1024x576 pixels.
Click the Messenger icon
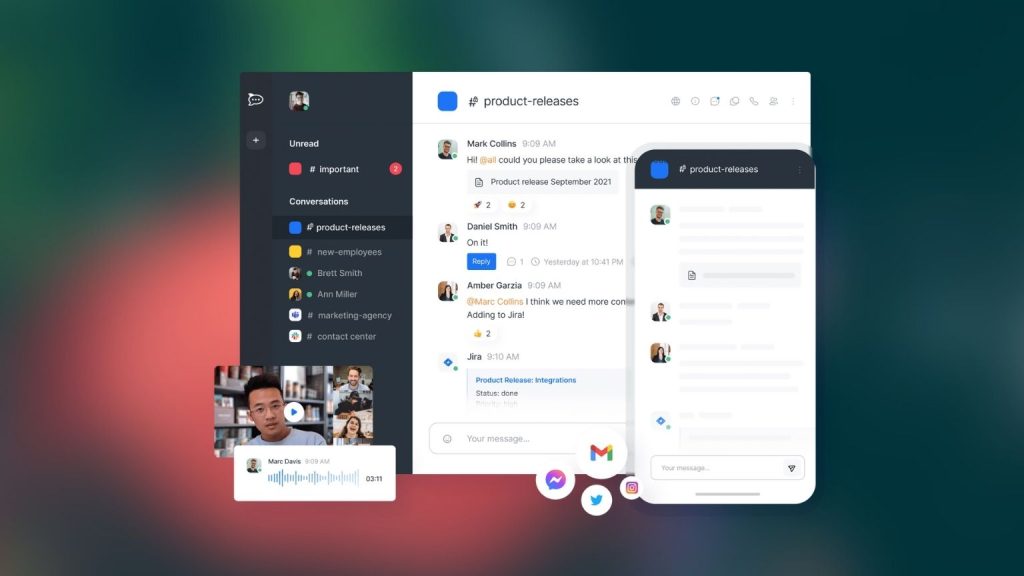click(555, 480)
